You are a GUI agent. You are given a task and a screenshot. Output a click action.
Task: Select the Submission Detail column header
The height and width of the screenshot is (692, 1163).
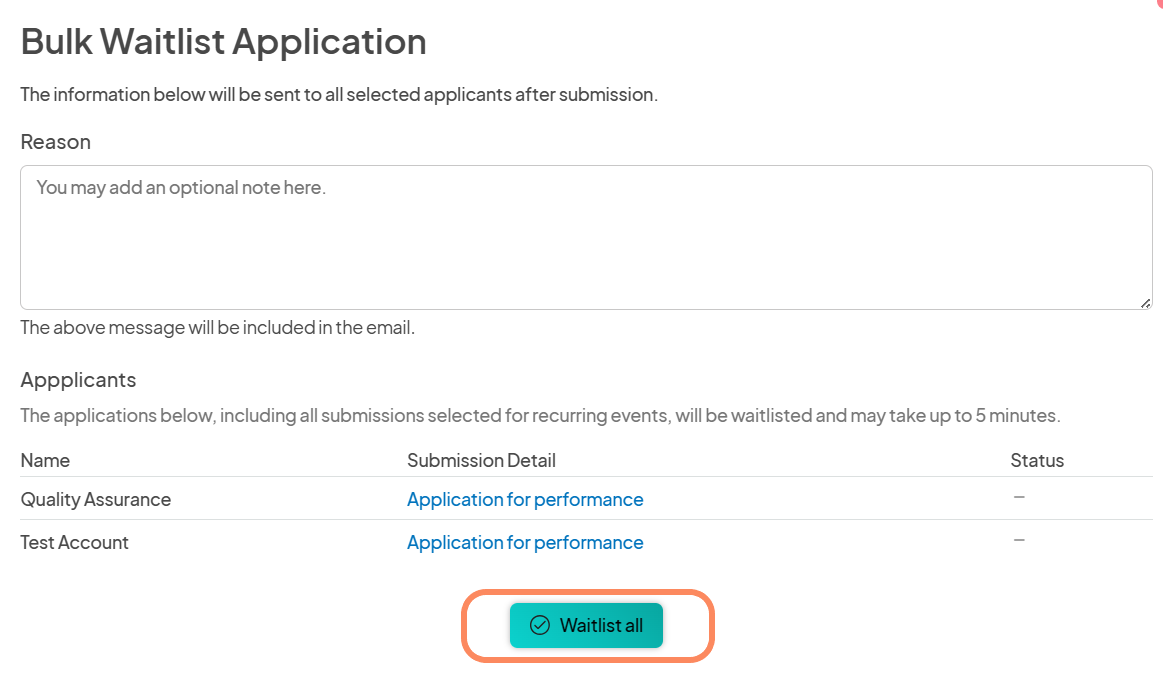[x=481, y=460]
